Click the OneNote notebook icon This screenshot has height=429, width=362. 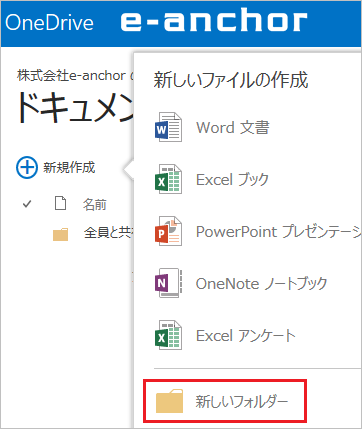pos(168,283)
